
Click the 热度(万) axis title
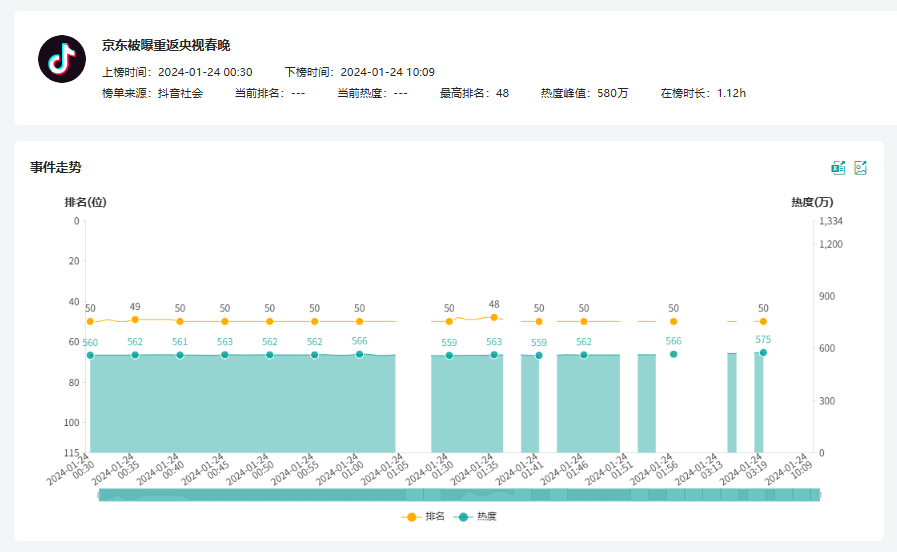(812, 202)
